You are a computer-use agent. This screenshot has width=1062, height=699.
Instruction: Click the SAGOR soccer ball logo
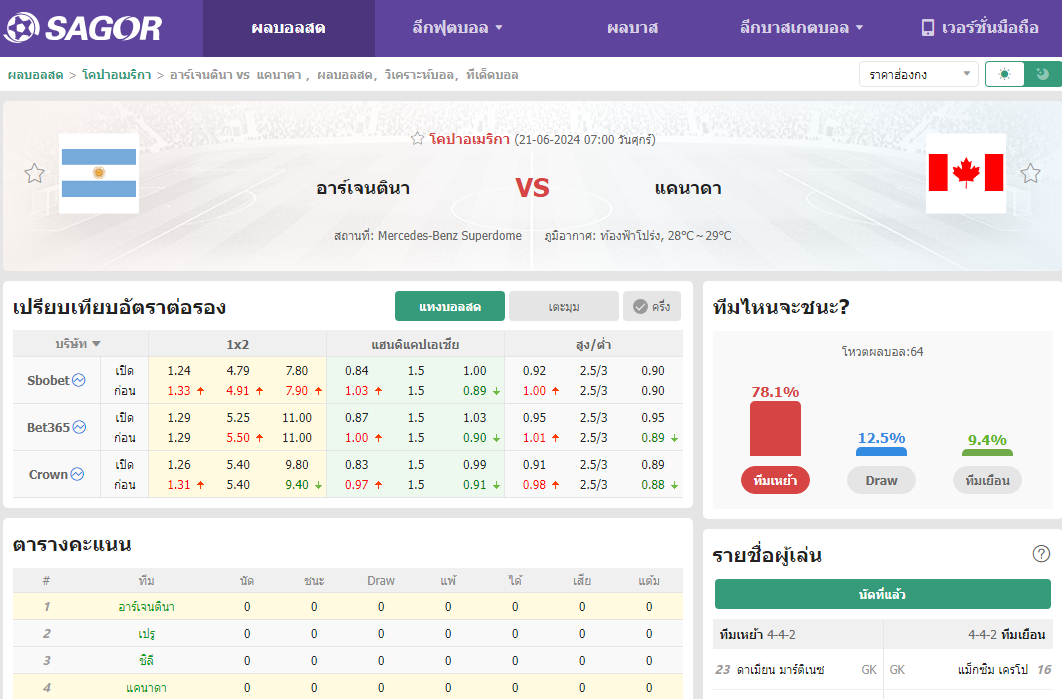pyautogui.click(x=22, y=28)
